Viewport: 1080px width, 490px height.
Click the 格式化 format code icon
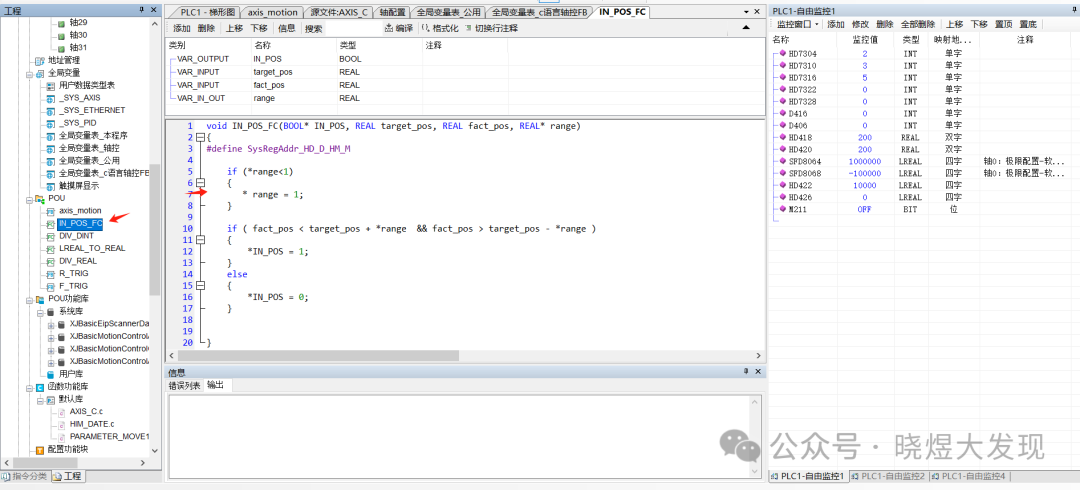pyautogui.click(x=425, y=28)
